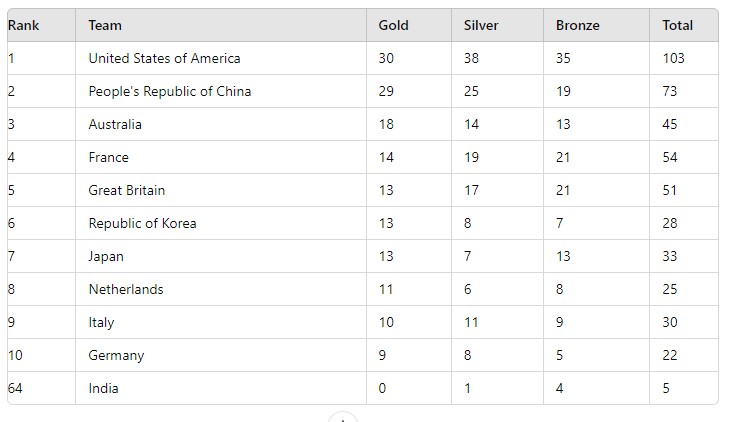Click the Team column header
Screen dimensions: 731x422
tap(105, 25)
